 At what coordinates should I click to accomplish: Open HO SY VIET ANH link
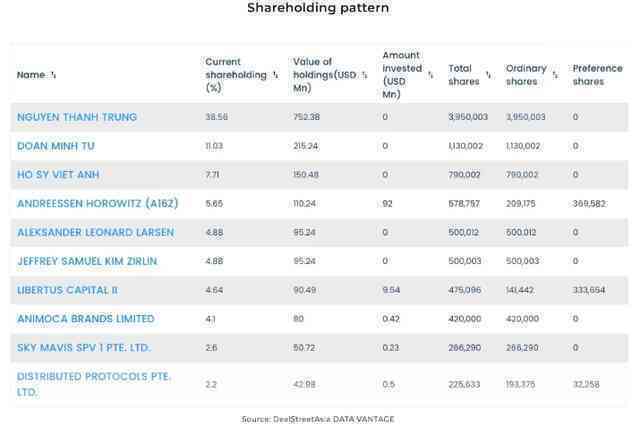[x=58, y=175]
